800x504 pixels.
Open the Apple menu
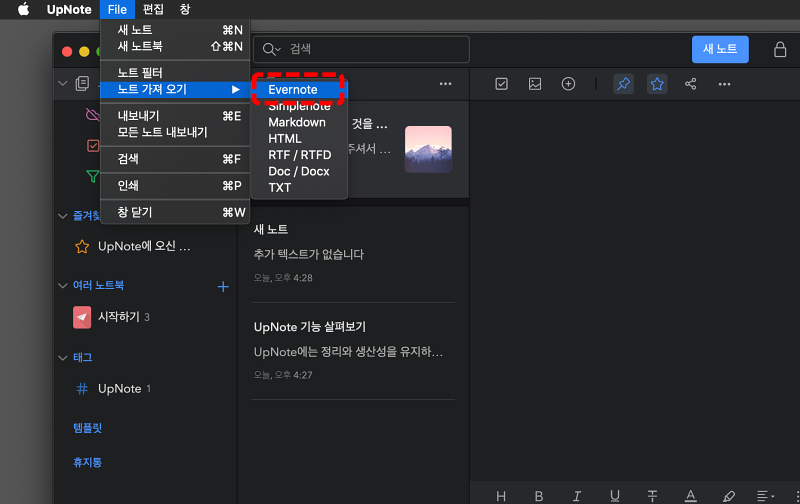(23, 9)
